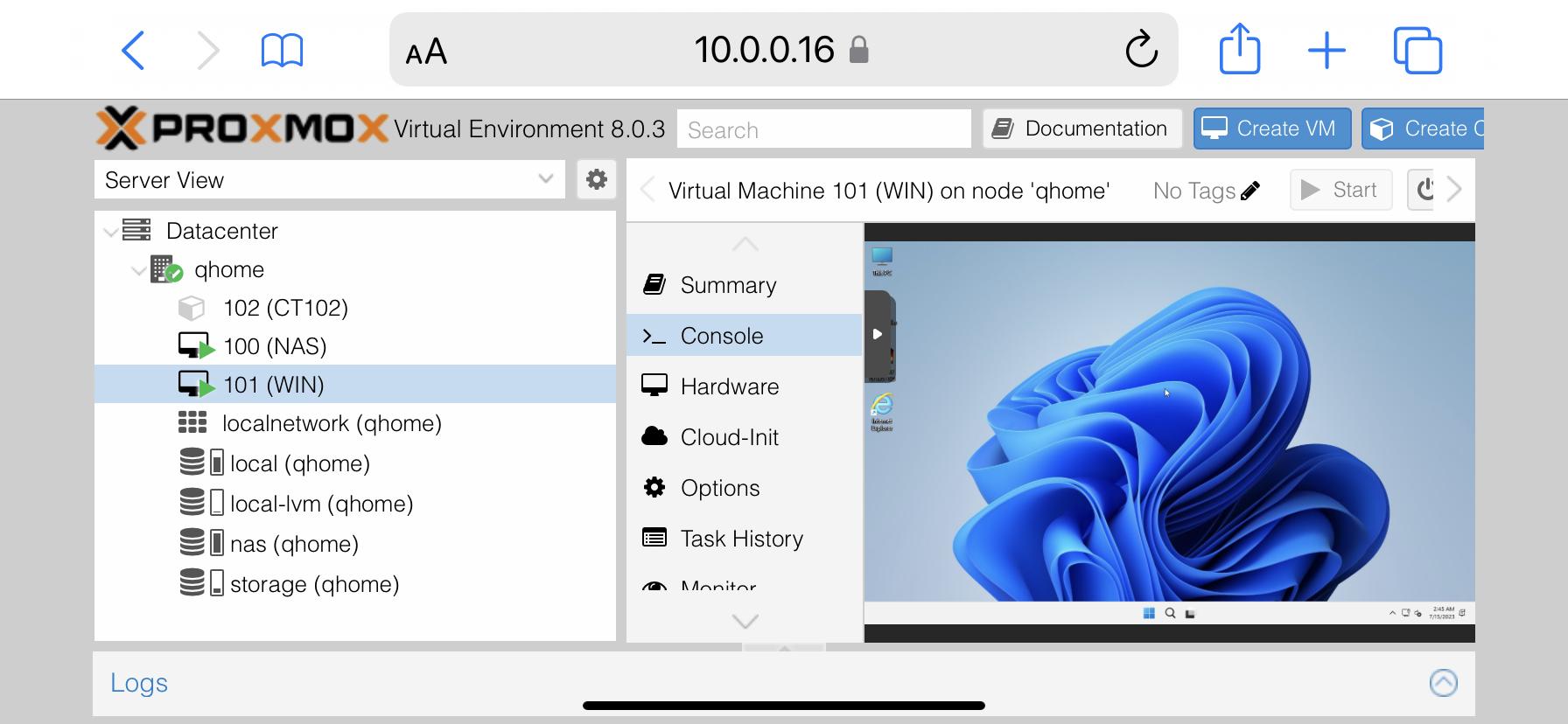Click the Start VM button
This screenshot has height=724, width=1568.
click(x=1340, y=190)
